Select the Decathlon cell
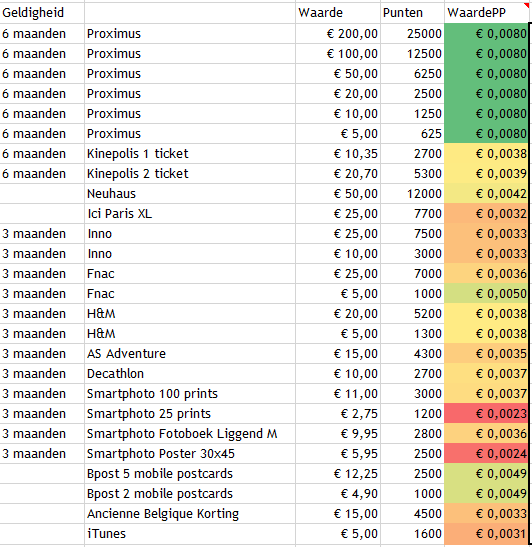 [x=190, y=374]
